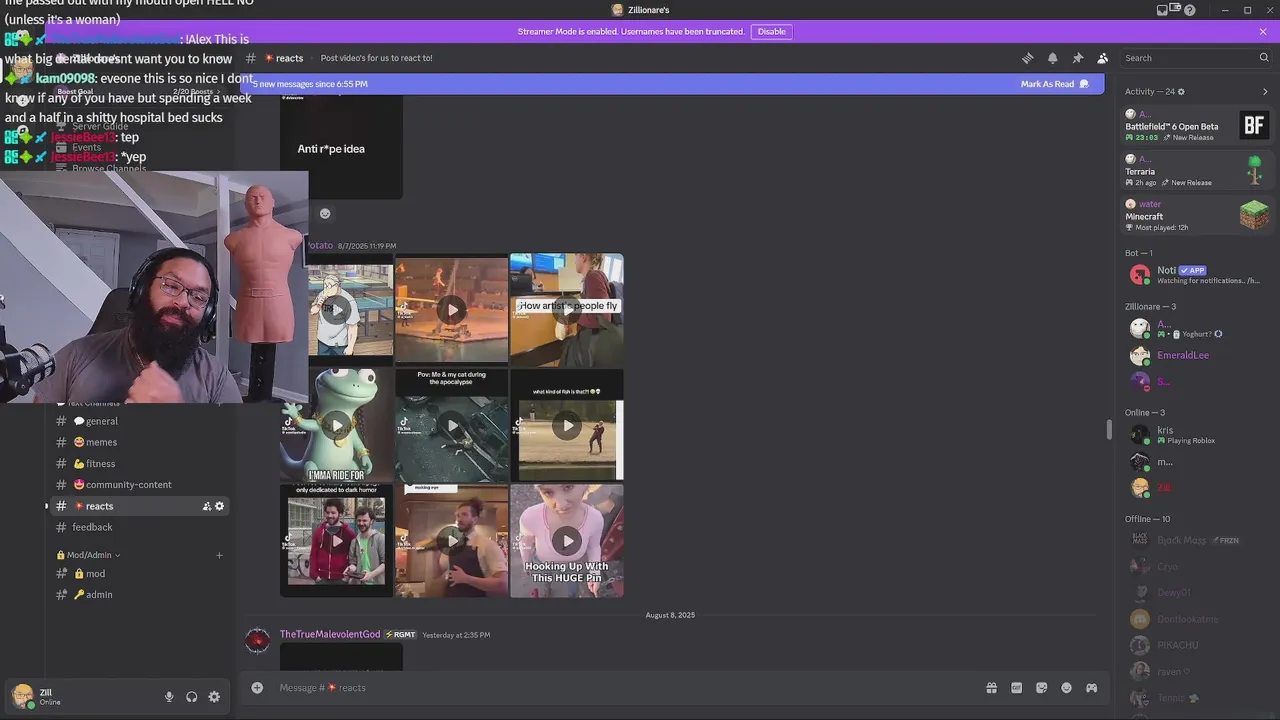Click TheTrueMalevolentGod avatar
1280x720 pixels.
(x=257, y=641)
